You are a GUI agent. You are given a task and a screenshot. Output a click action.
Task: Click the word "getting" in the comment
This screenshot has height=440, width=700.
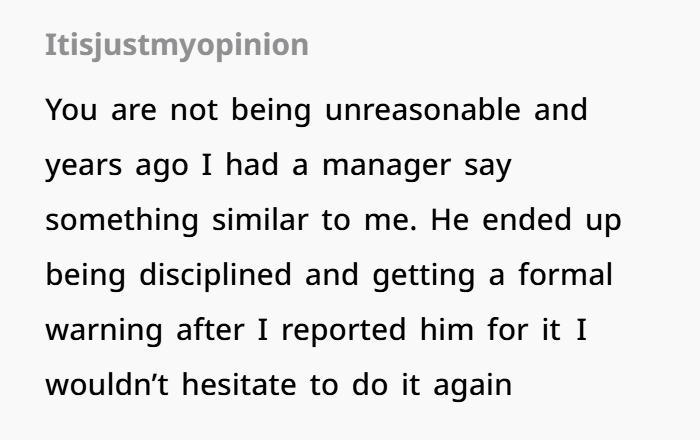click(424, 276)
